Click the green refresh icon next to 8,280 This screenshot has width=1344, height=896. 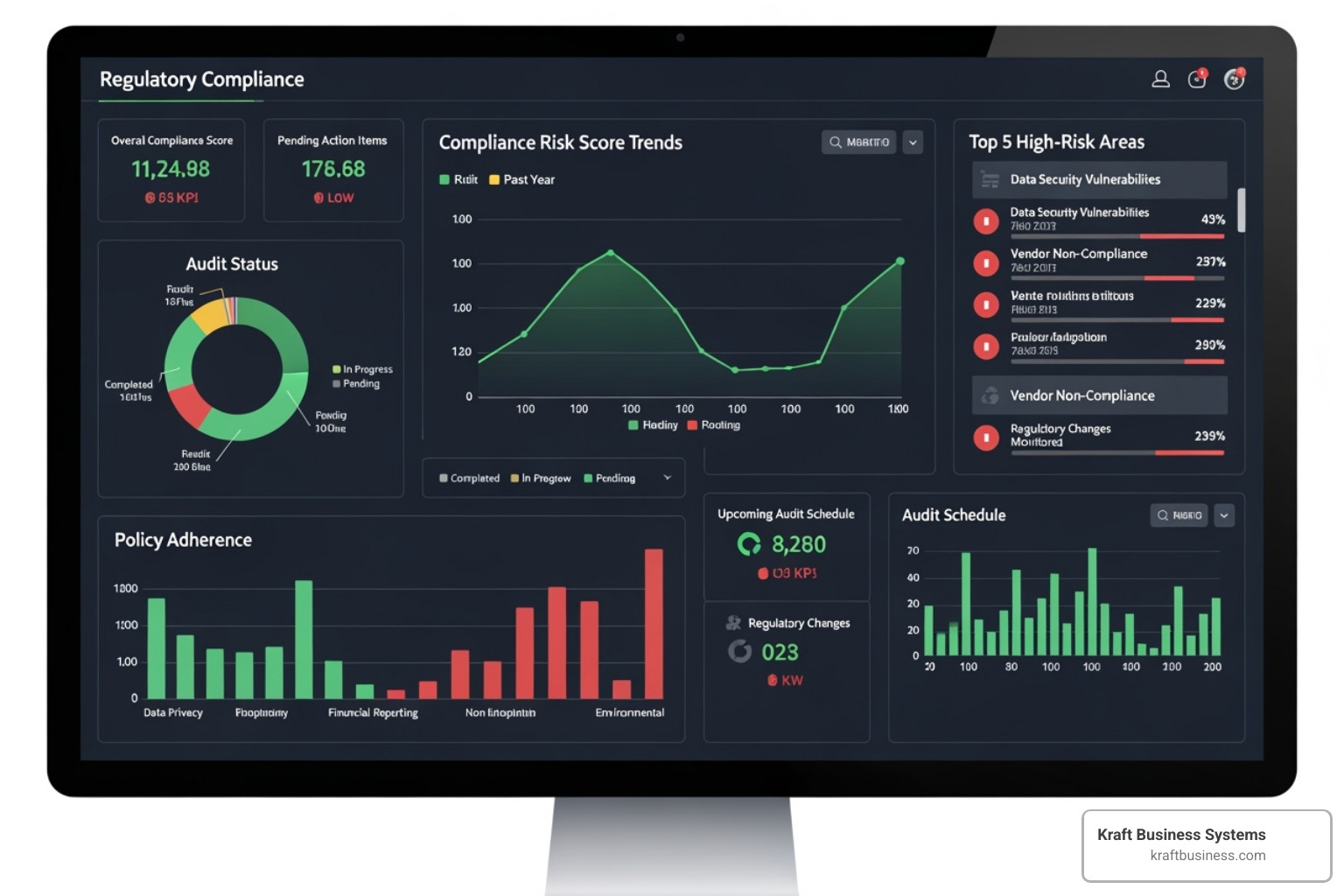click(x=749, y=544)
